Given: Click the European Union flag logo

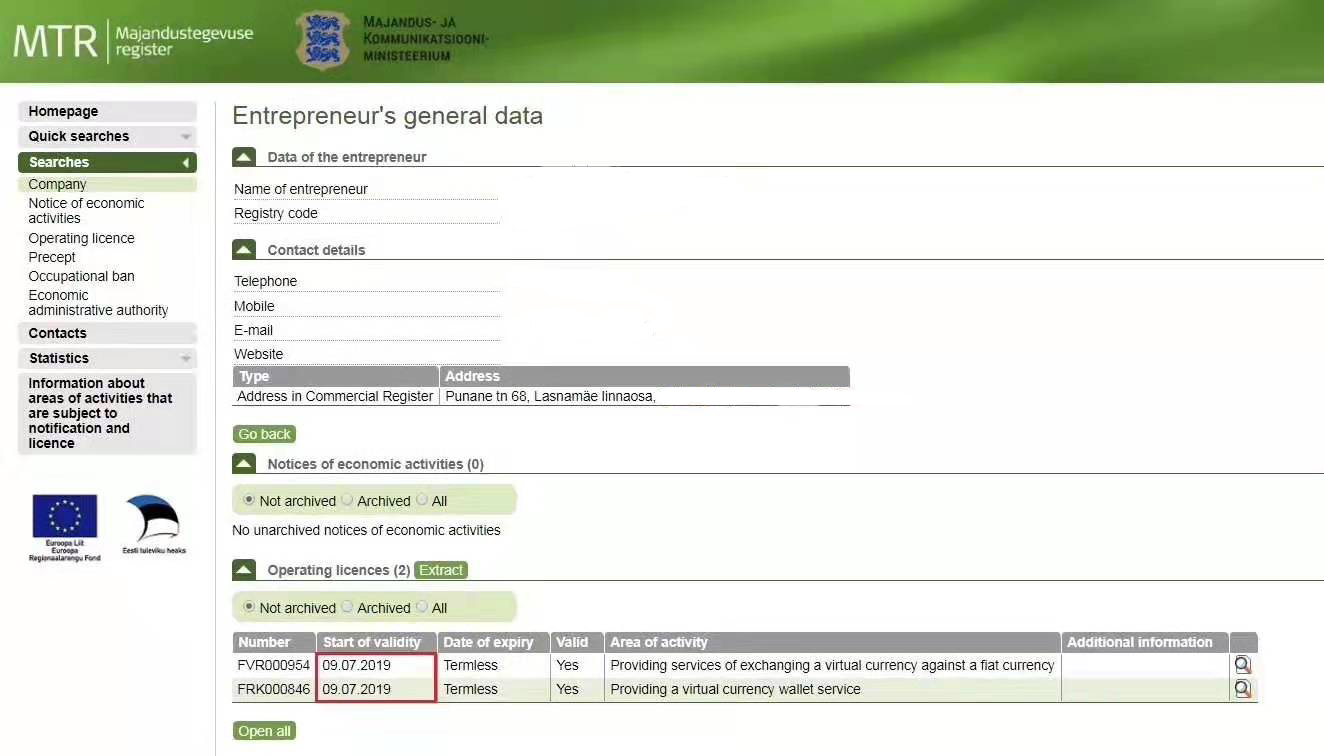Looking at the screenshot, I should click(x=65, y=517).
